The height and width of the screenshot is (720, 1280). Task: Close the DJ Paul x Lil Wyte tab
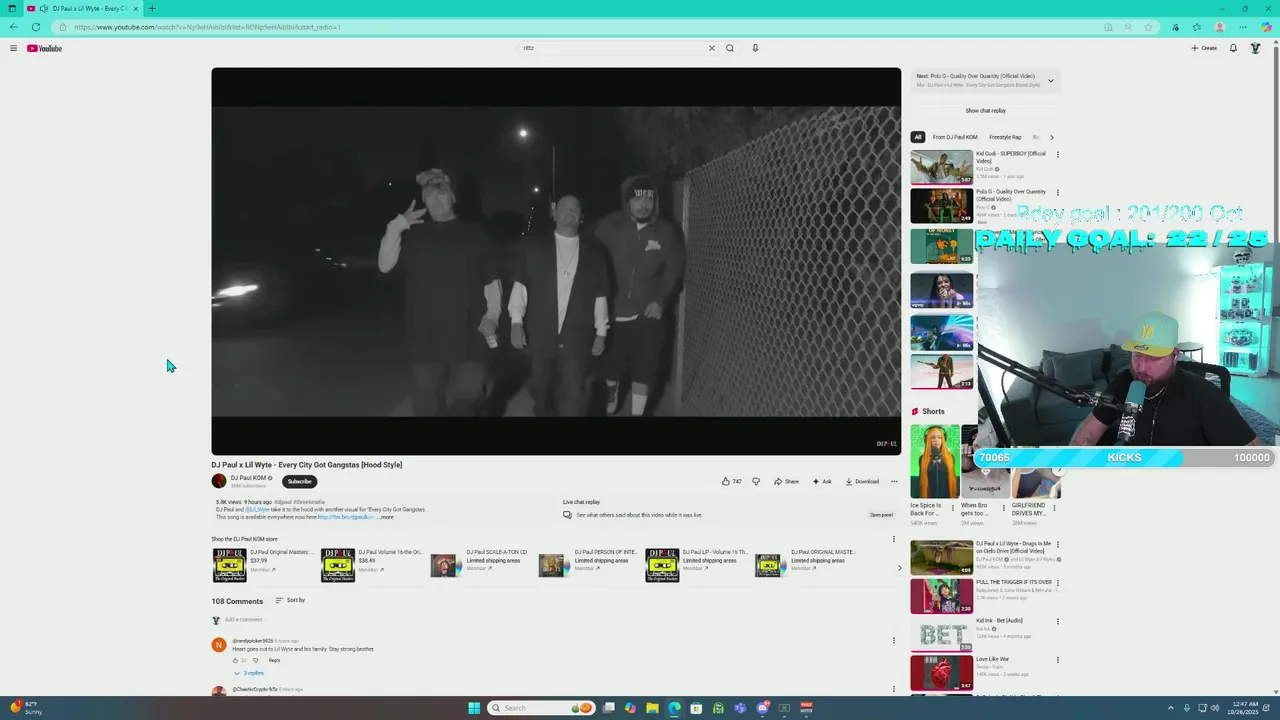tap(135, 9)
